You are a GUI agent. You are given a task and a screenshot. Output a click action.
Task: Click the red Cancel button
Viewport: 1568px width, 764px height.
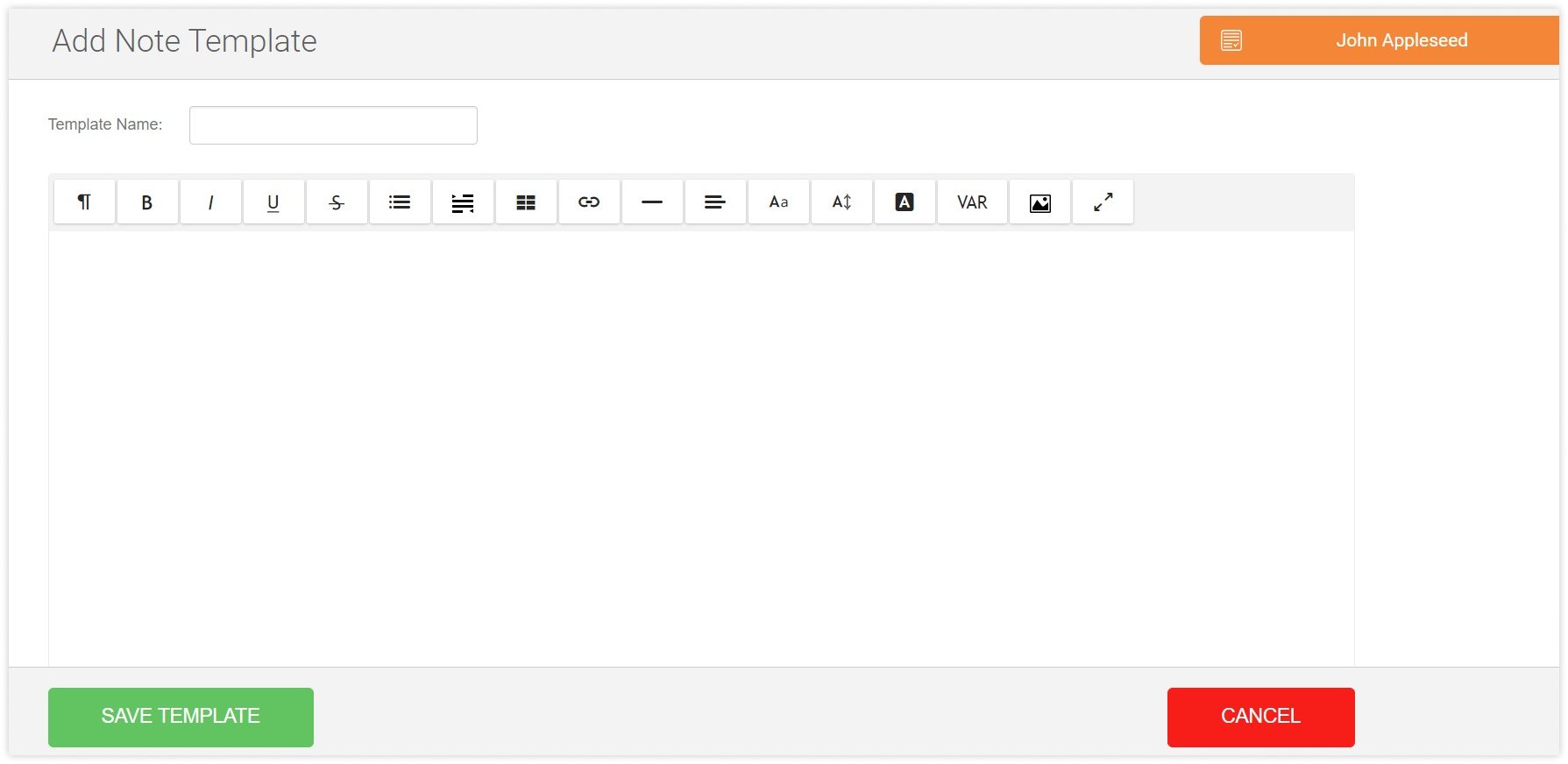(1260, 717)
